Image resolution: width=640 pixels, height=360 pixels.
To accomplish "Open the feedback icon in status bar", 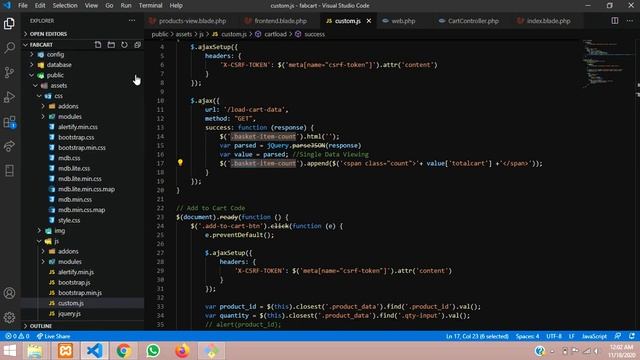I will tap(618, 336).
